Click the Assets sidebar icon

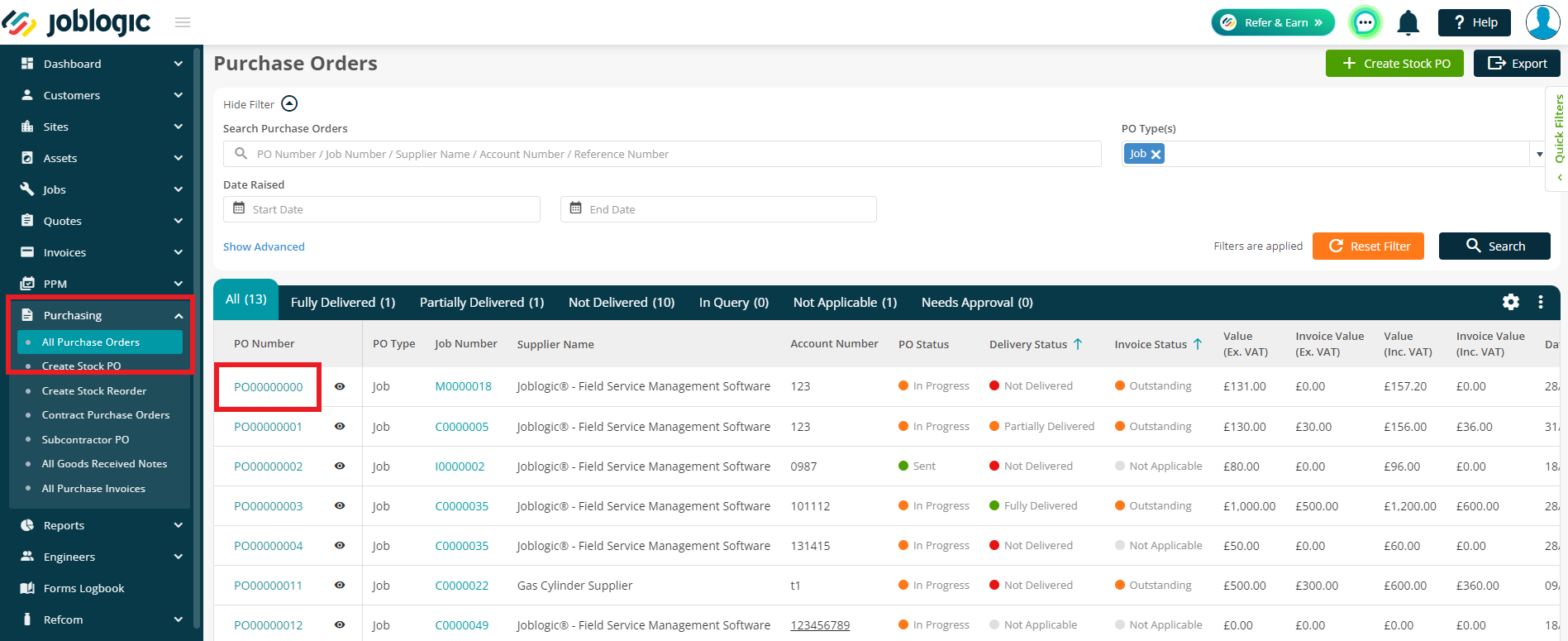(27, 158)
